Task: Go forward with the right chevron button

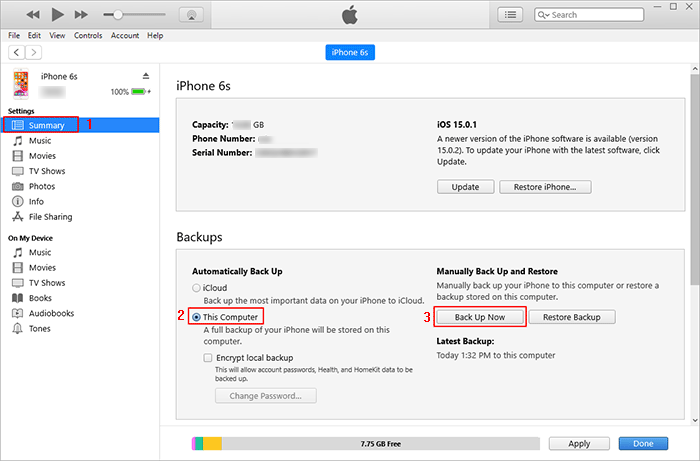Action: click(33, 52)
